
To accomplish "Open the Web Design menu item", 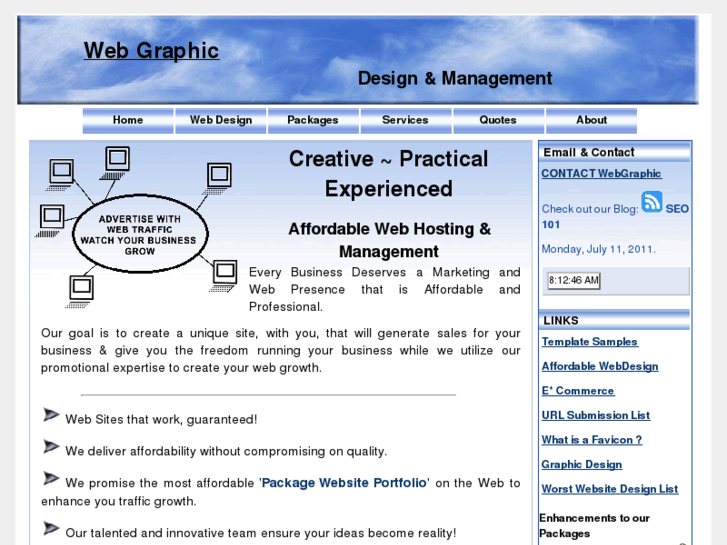I will click(221, 121).
